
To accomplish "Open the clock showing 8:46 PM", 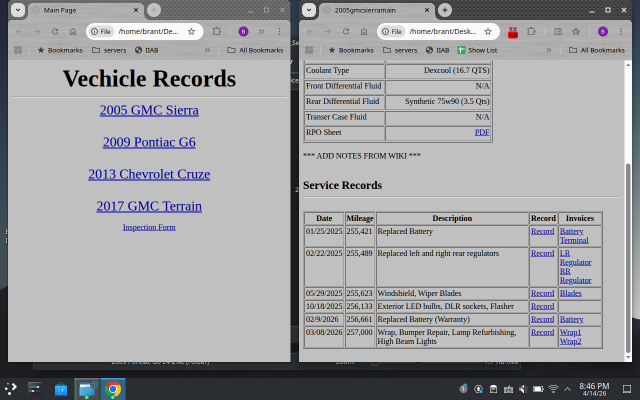I will 594,389.
